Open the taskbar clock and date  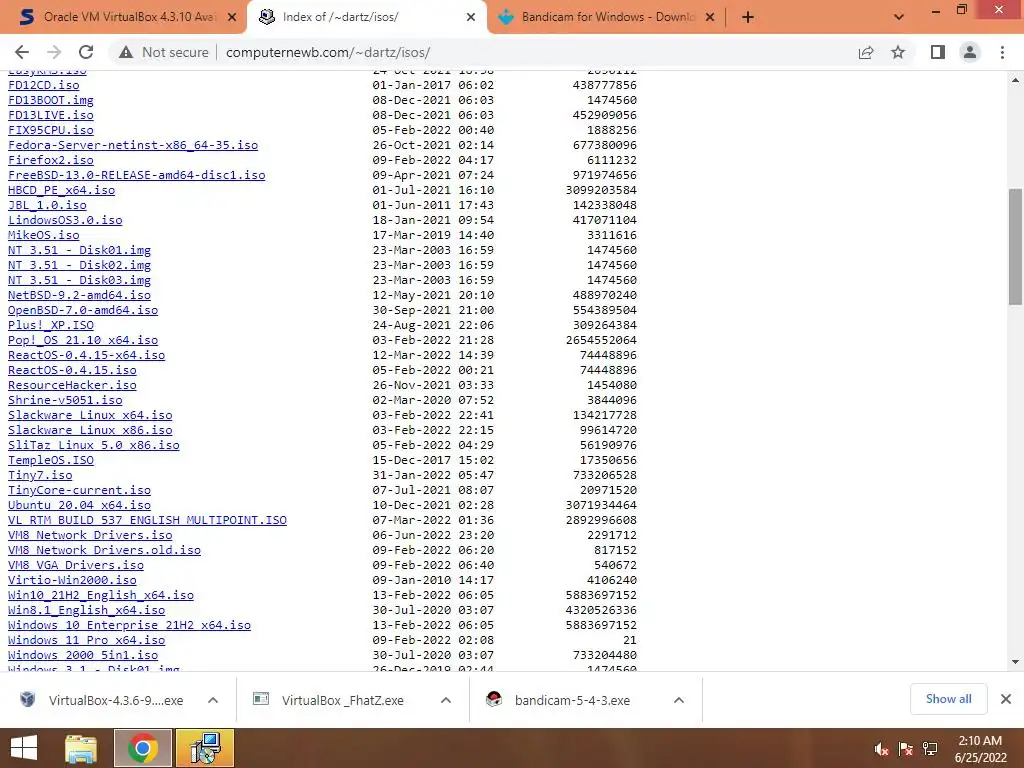click(980, 749)
